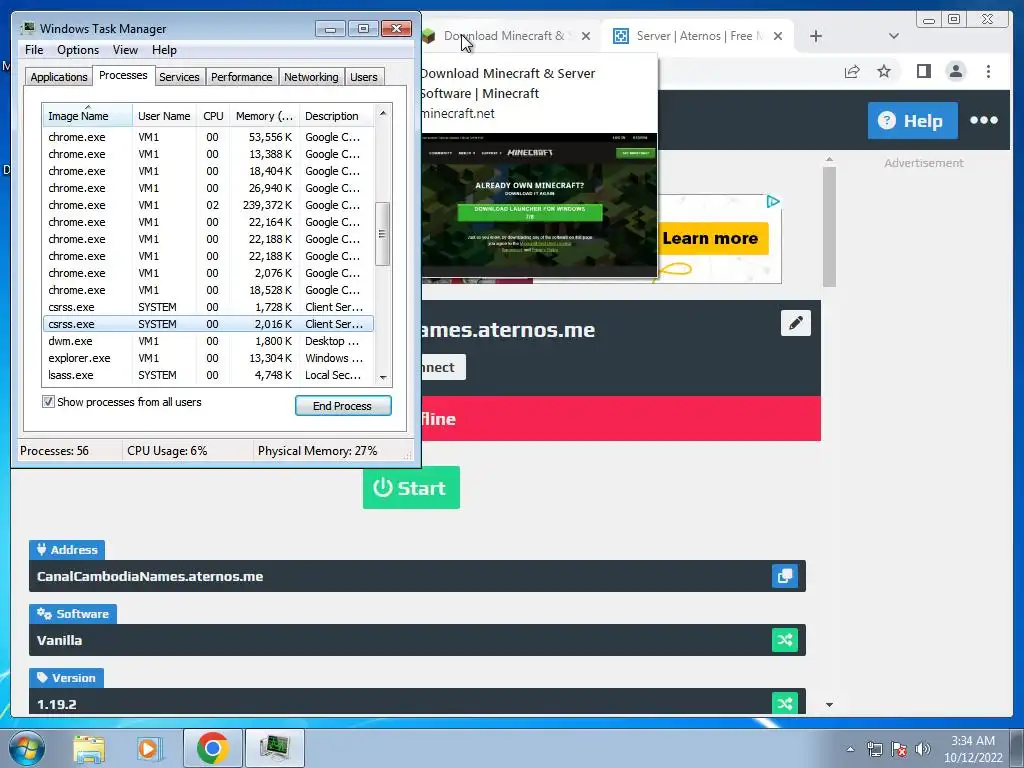Click the shuffle icon on the 1.19.2 version row
1024x768 pixels.
pos(785,703)
